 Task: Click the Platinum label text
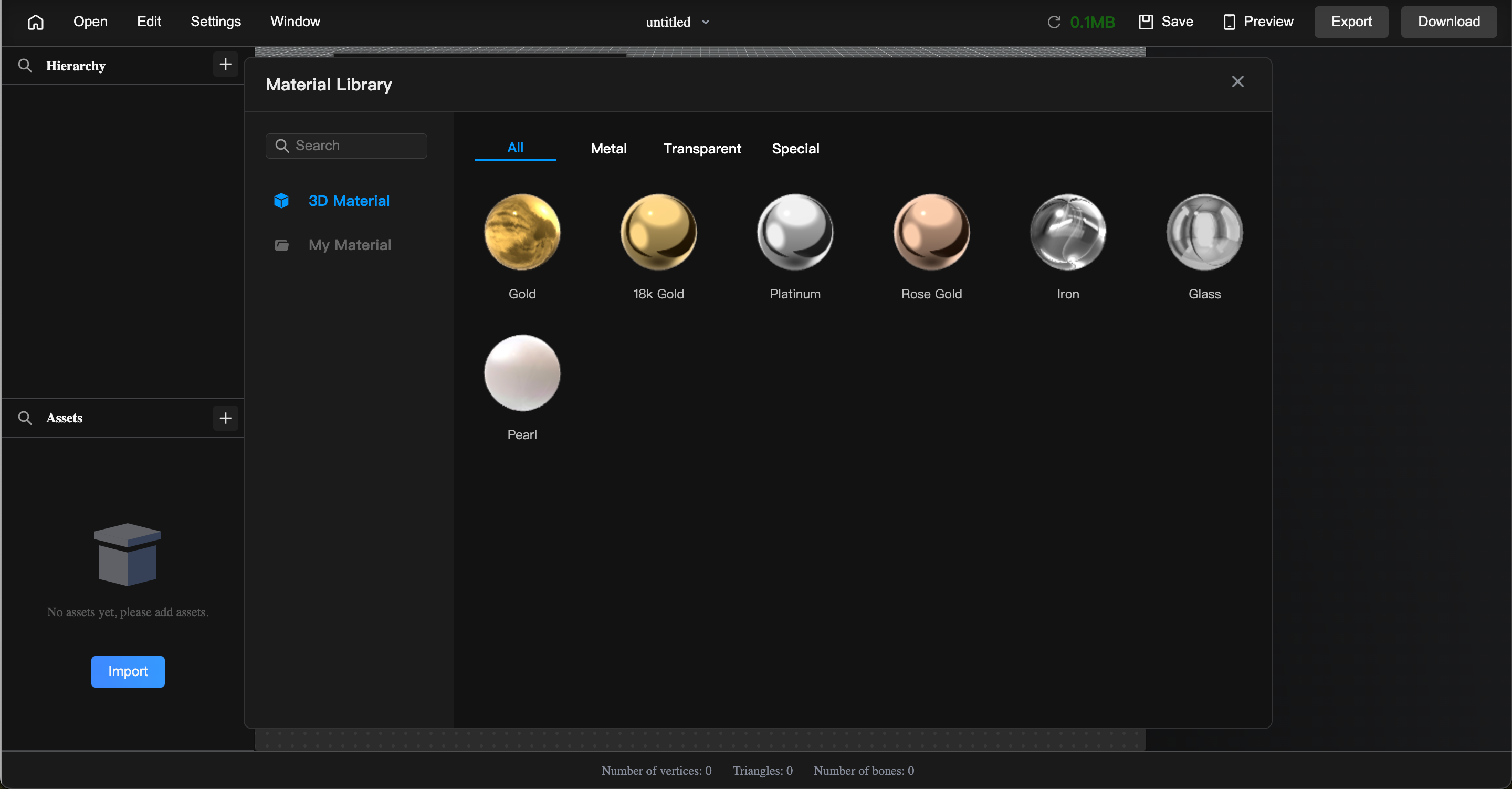[795, 294]
